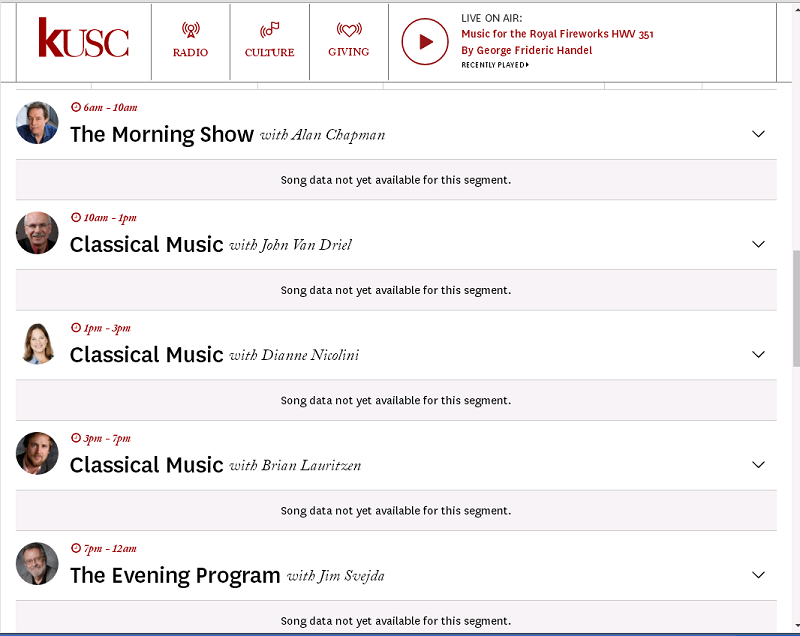Viewport: 800px width, 636px height.
Task: Play the live on air stream
Action: 424,41
